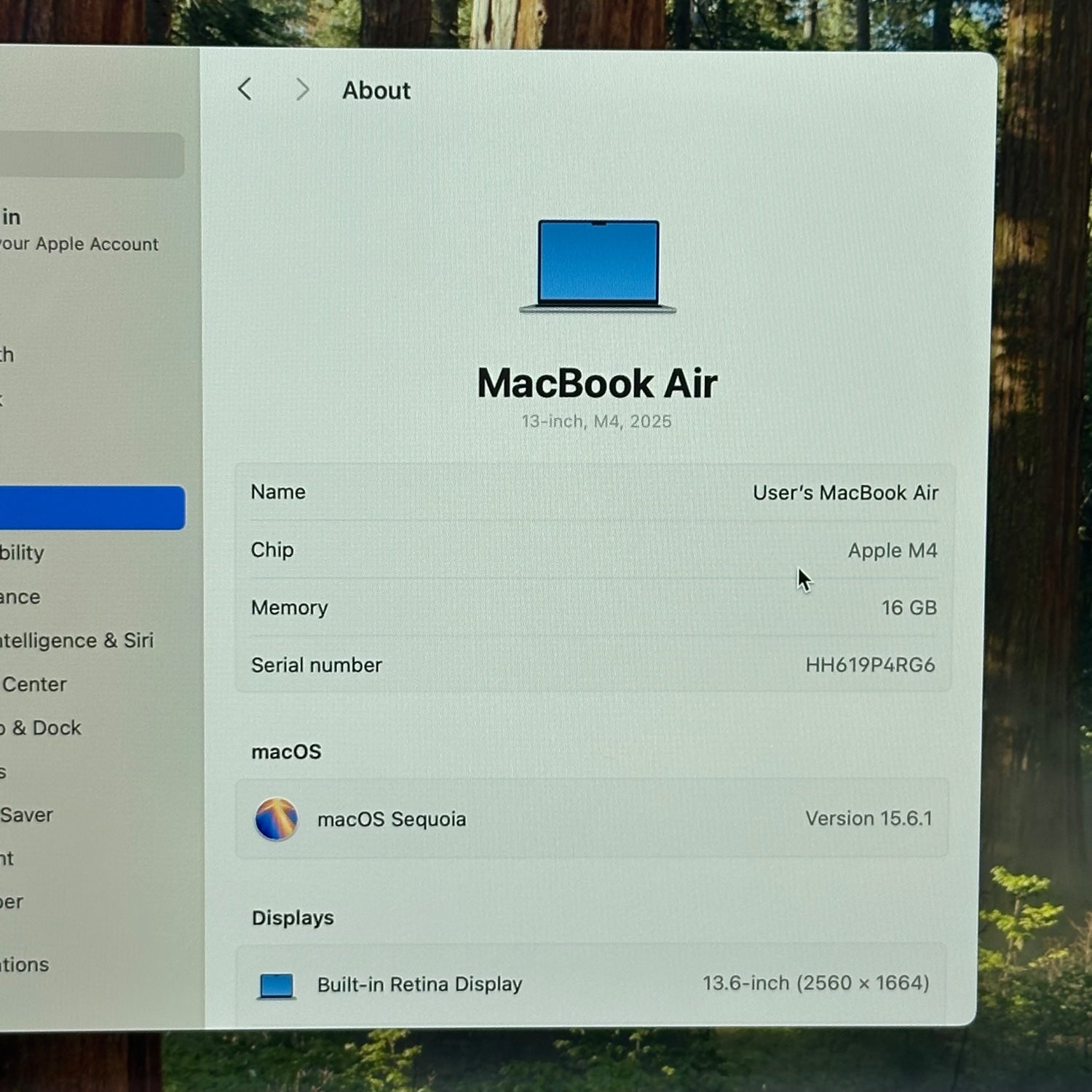1092x1092 pixels.
Task: Click the display size '13.6-inch (2560 × 1664)'
Action: [x=816, y=983]
